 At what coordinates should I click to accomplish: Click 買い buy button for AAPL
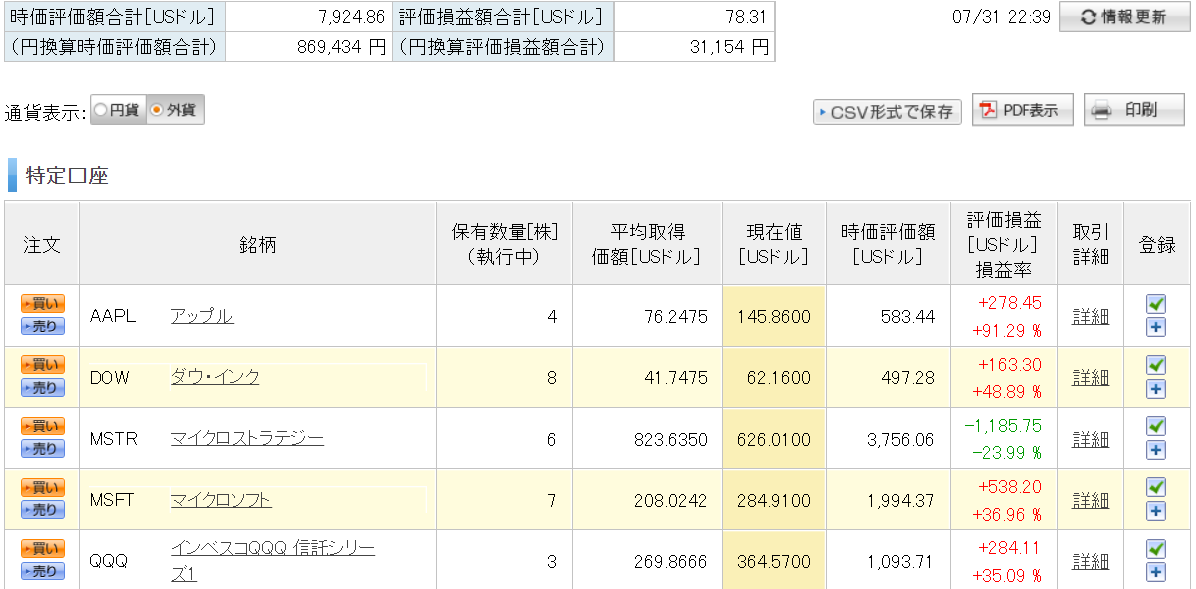pos(43,304)
